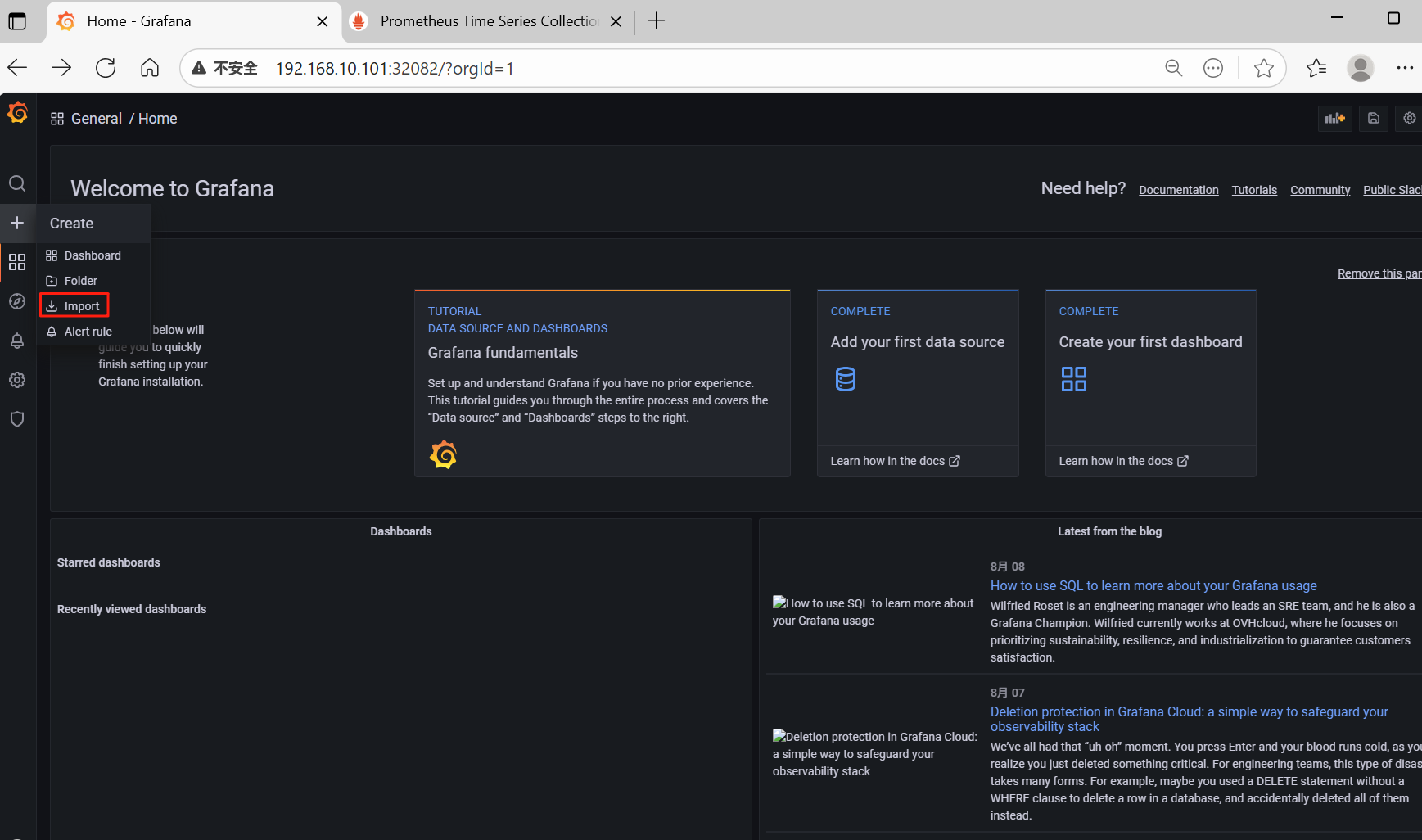Click Learn how in the docs under data source card
The height and width of the screenshot is (840, 1422).
coord(895,461)
